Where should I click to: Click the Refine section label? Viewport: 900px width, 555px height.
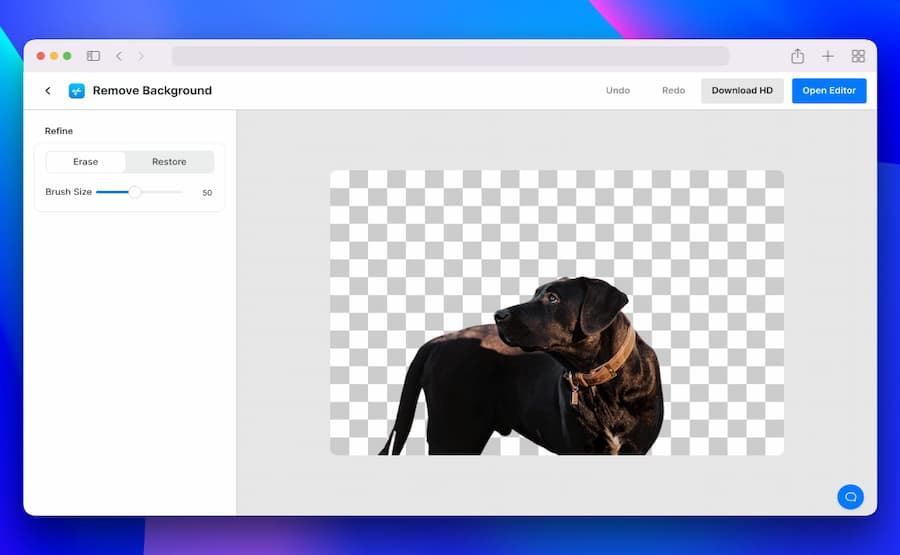[59, 131]
